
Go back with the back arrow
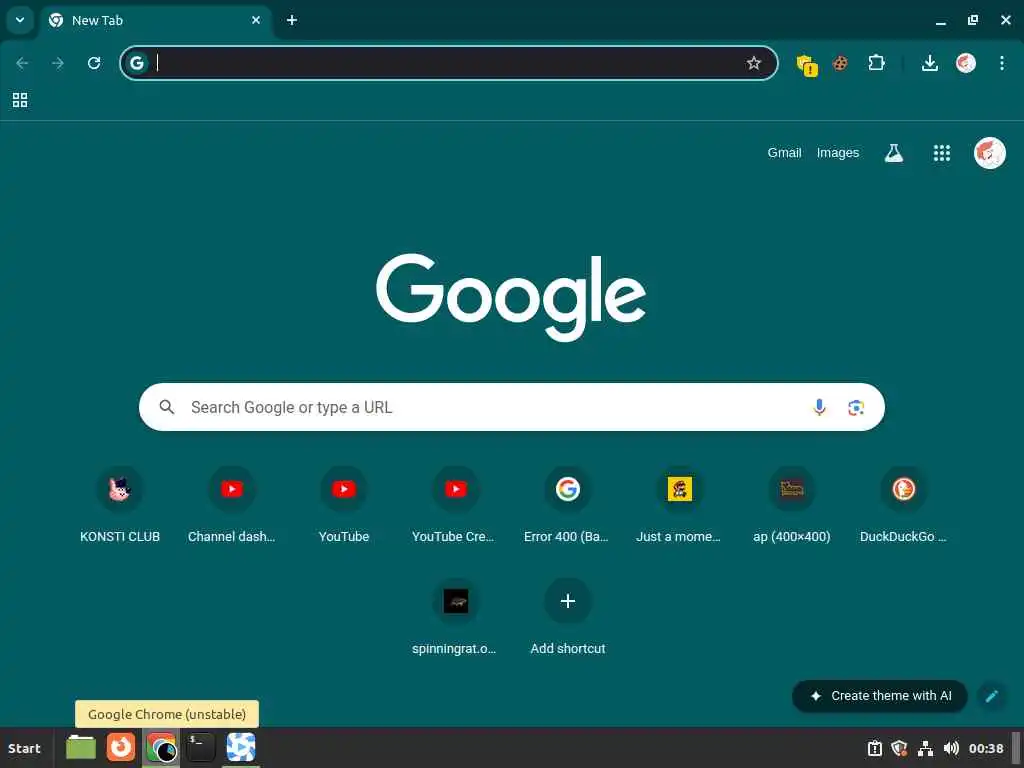pyautogui.click(x=22, y=63)
